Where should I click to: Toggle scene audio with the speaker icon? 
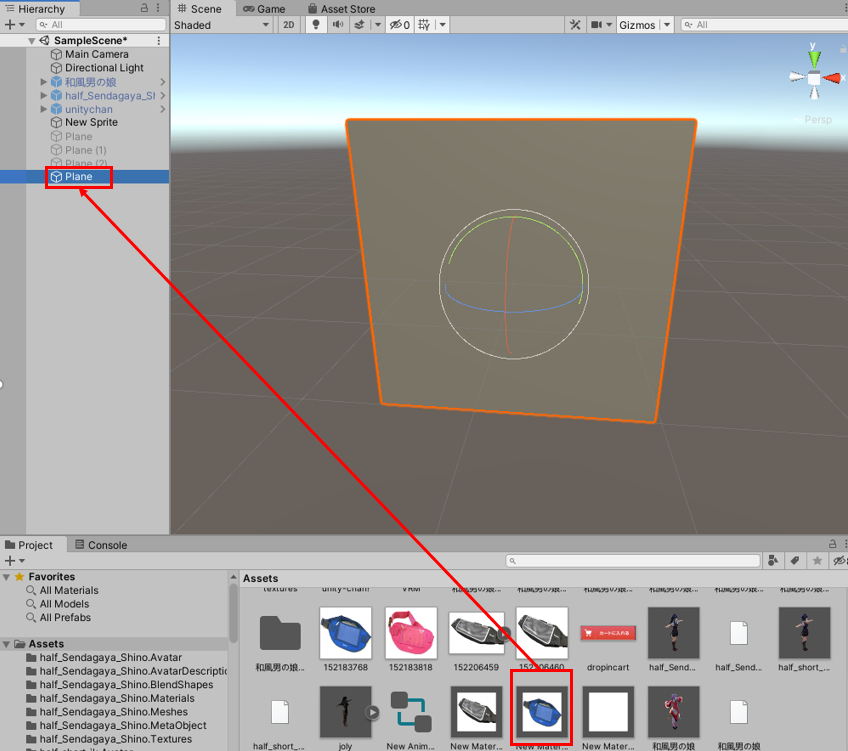[338, 24]
